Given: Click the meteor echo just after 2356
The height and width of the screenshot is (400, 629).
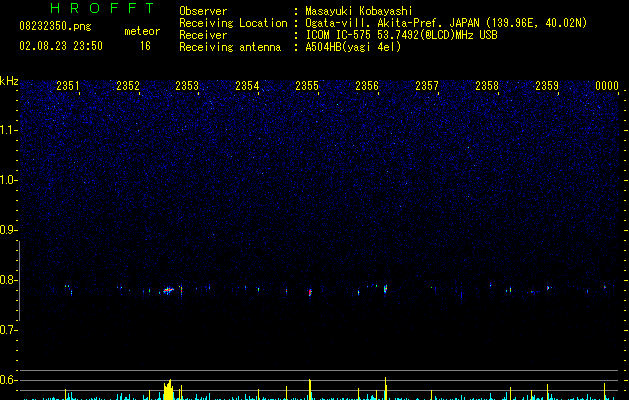Looking at the screenshot, I should pos(386,289).
